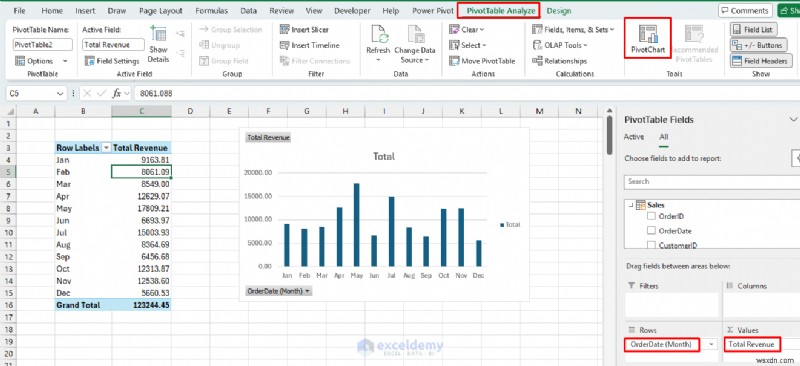Click the Insert Slicer button
The width and height of the screenshot is (800, 366).
tap(305, 30)
